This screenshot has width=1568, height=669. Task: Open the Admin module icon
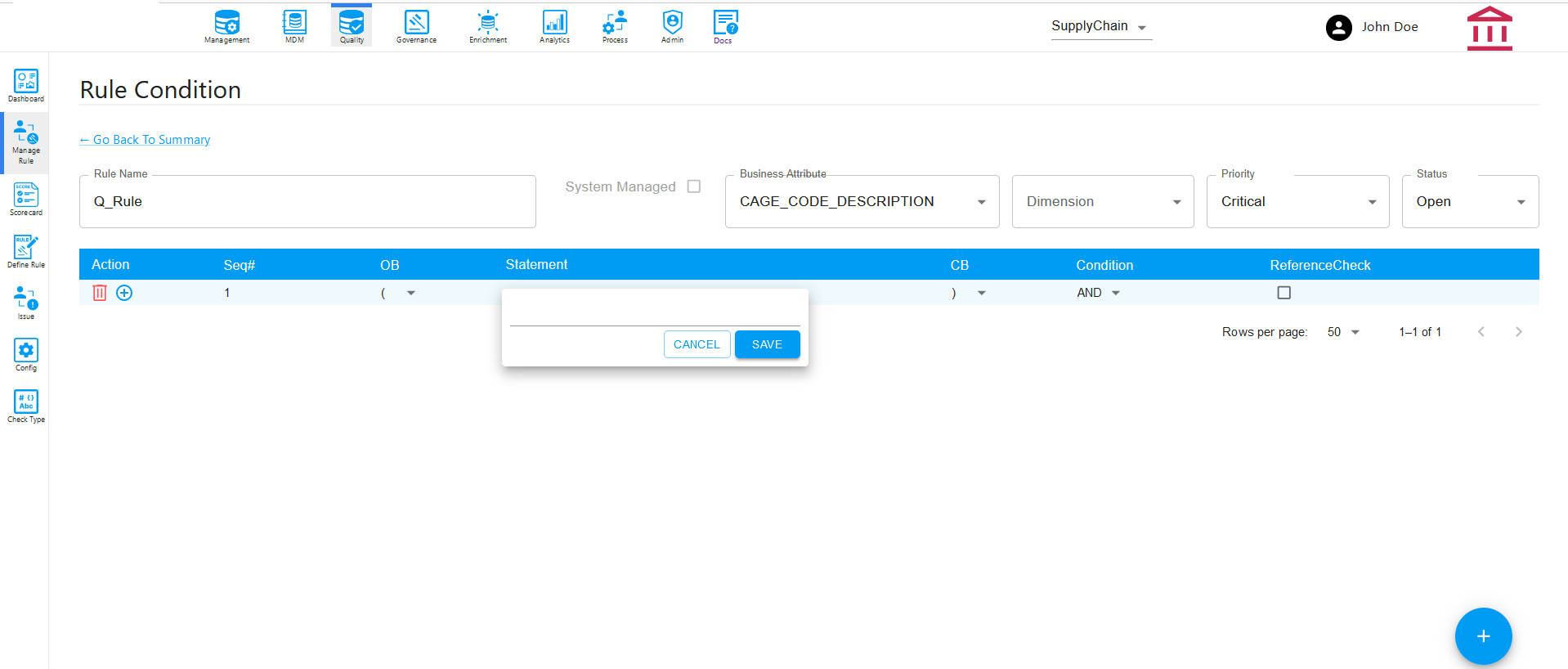point(672,26)
